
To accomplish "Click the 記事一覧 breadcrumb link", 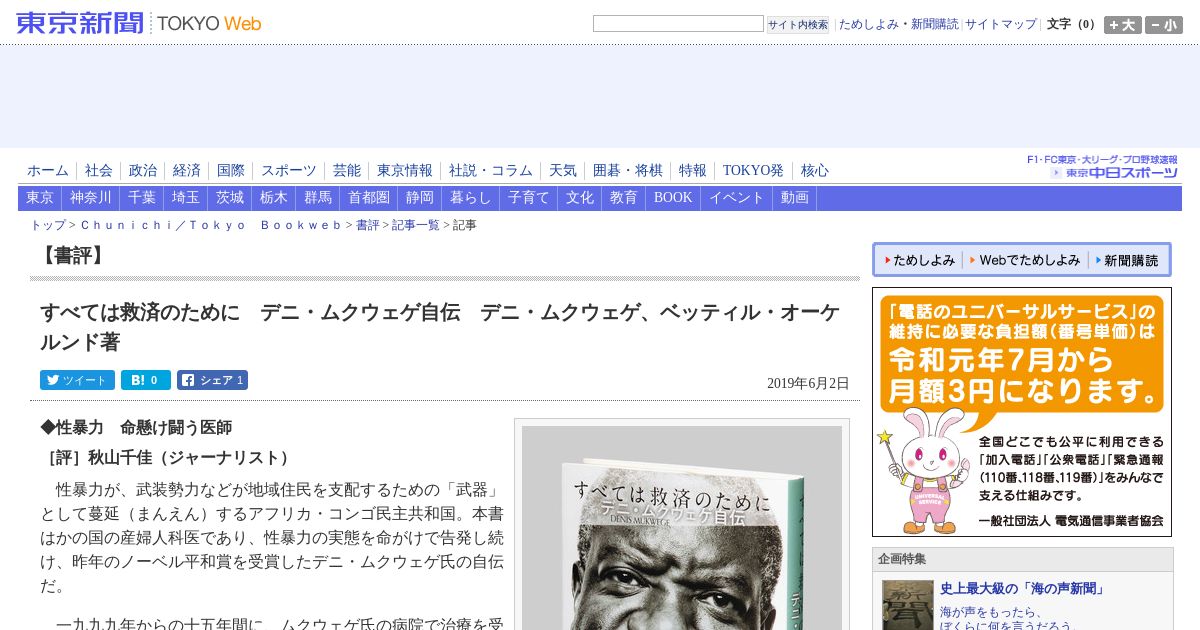I will pos(416,226).
